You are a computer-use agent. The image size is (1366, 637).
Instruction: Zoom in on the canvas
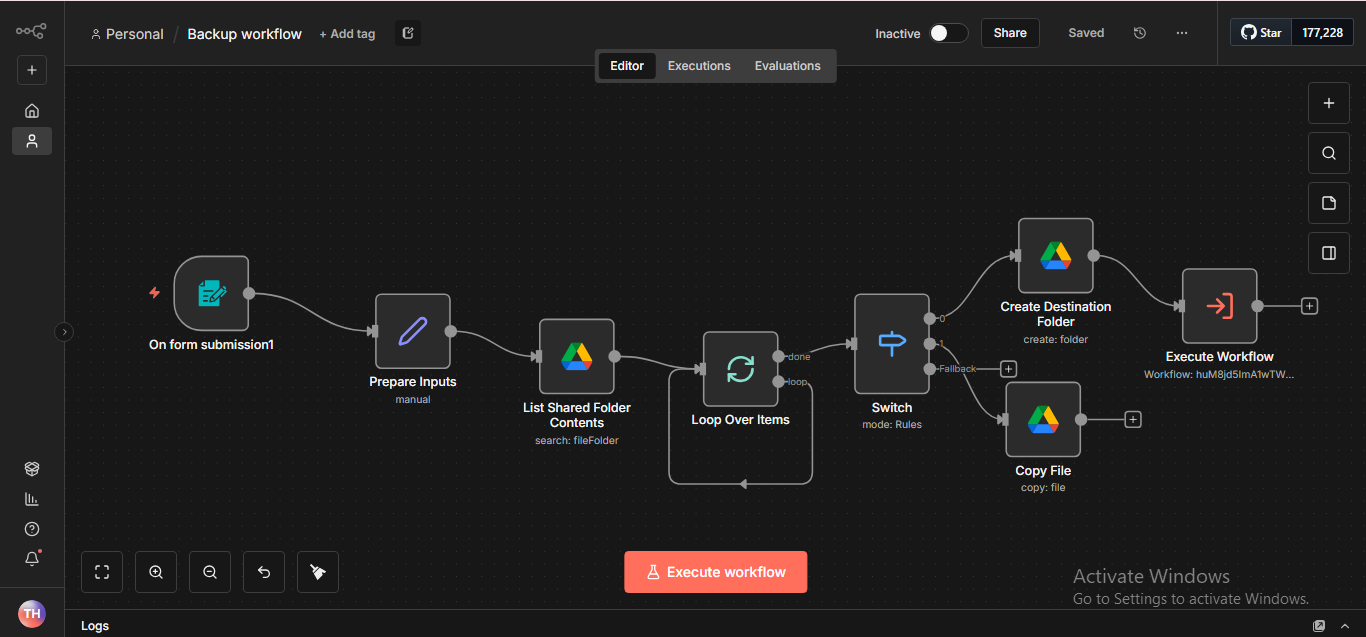click(156, 572)
